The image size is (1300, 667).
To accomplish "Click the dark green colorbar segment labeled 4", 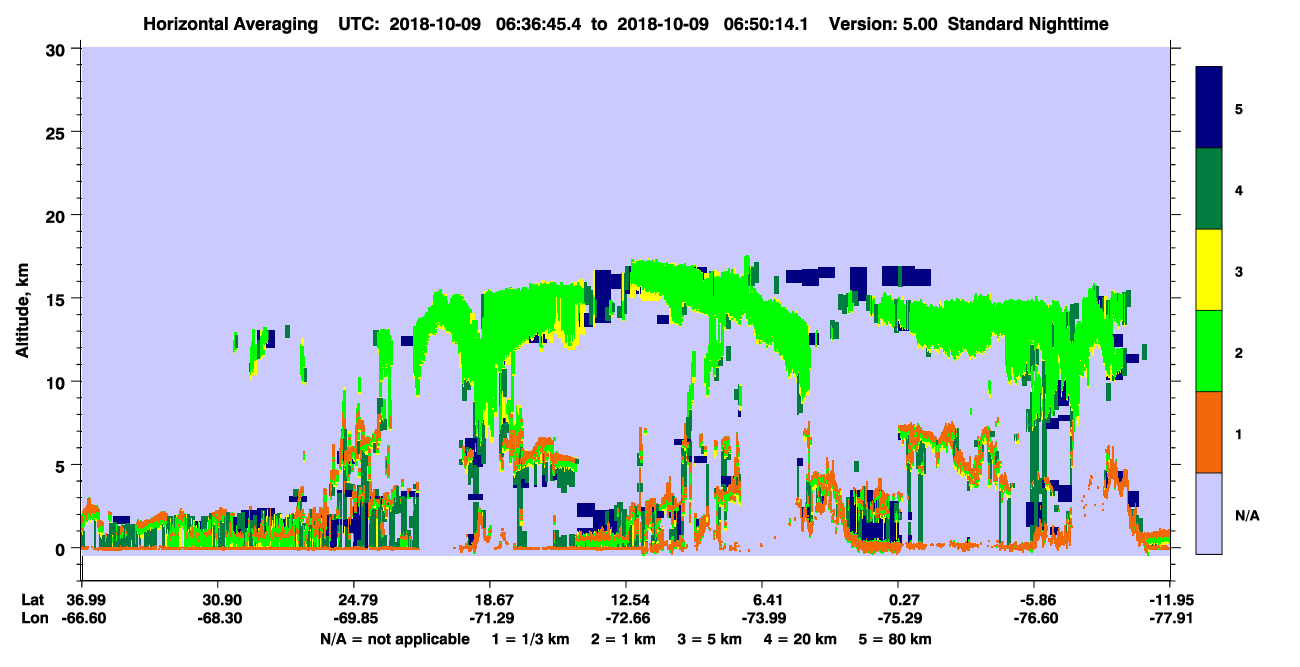I will (1210, 189).
